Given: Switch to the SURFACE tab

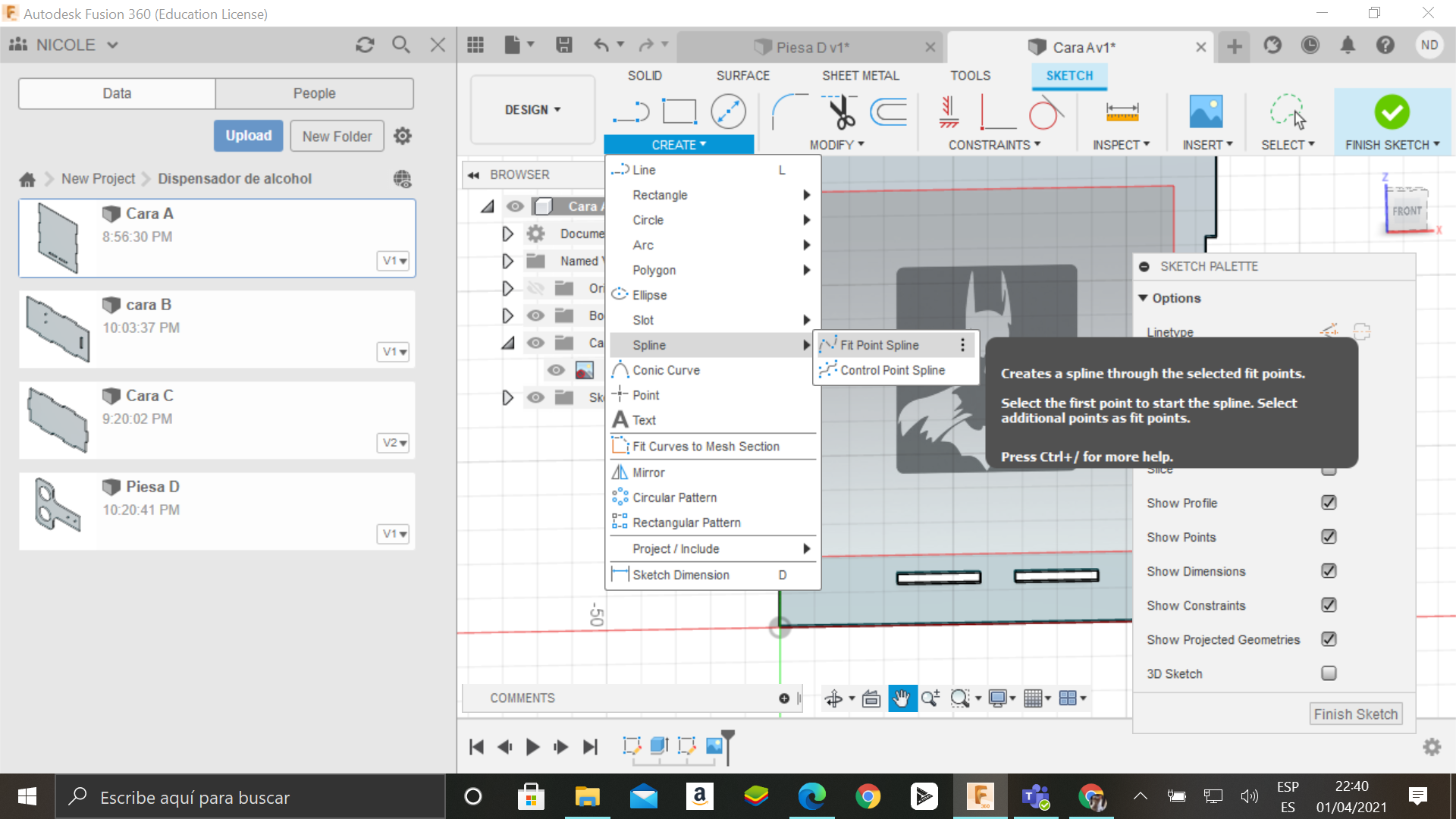Looking at the screenshot, I should click(x=742, y=75).
